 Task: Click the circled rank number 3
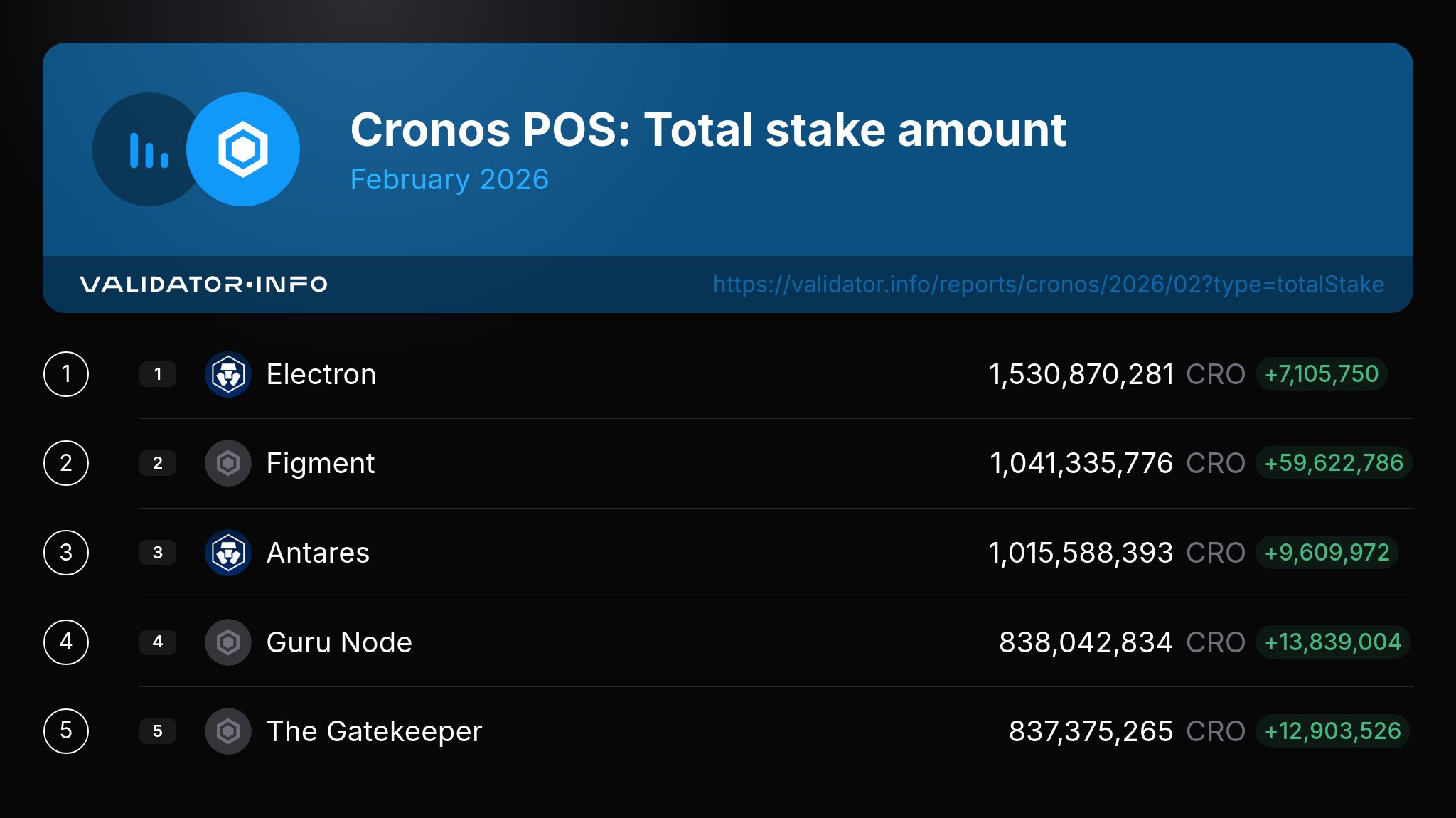pyautogui.click(x=66, y=553)
